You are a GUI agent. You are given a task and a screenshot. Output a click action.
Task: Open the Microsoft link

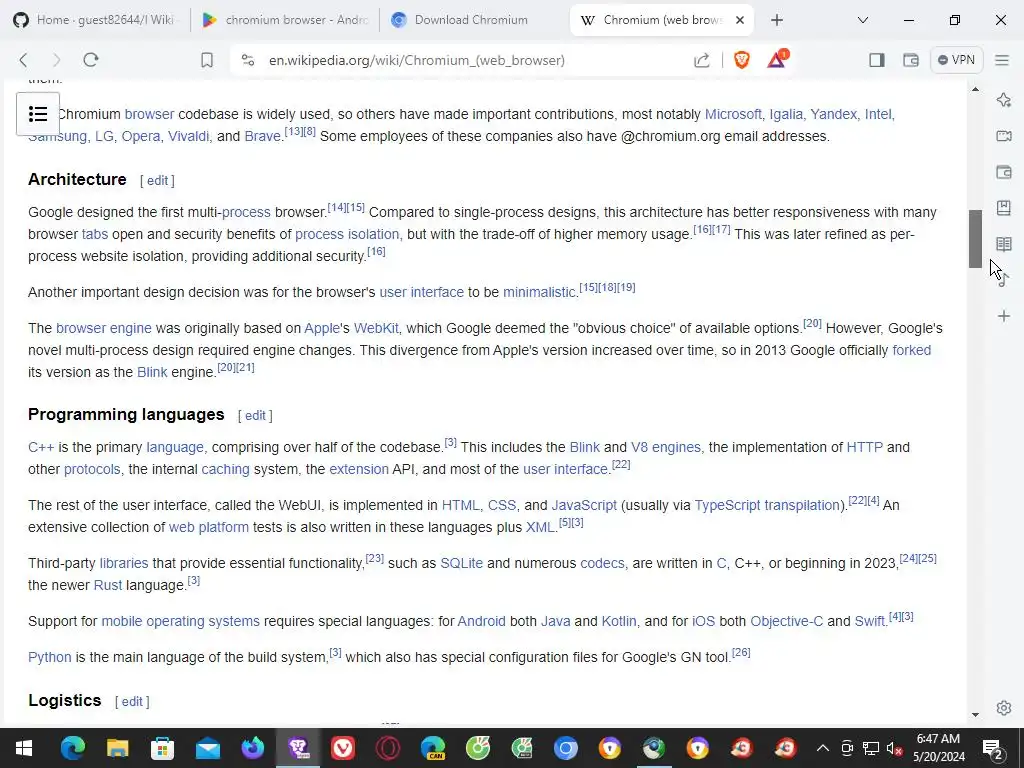pyautogui.click(x=733, y=114)
